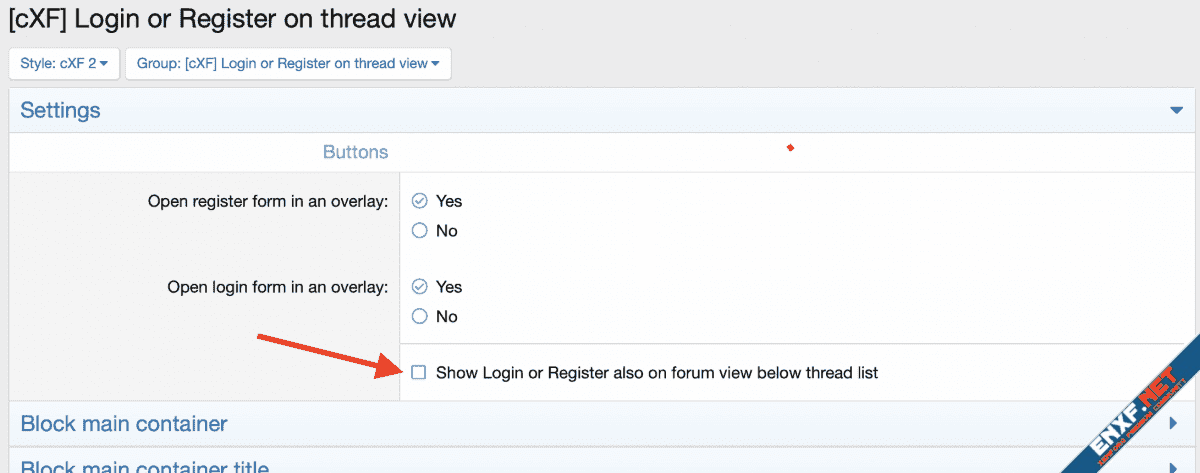The height and width of the screenshot is (473, 1200).
Task: Collapse Settings using its header arrow icon
Action: tap(1176, 110)
